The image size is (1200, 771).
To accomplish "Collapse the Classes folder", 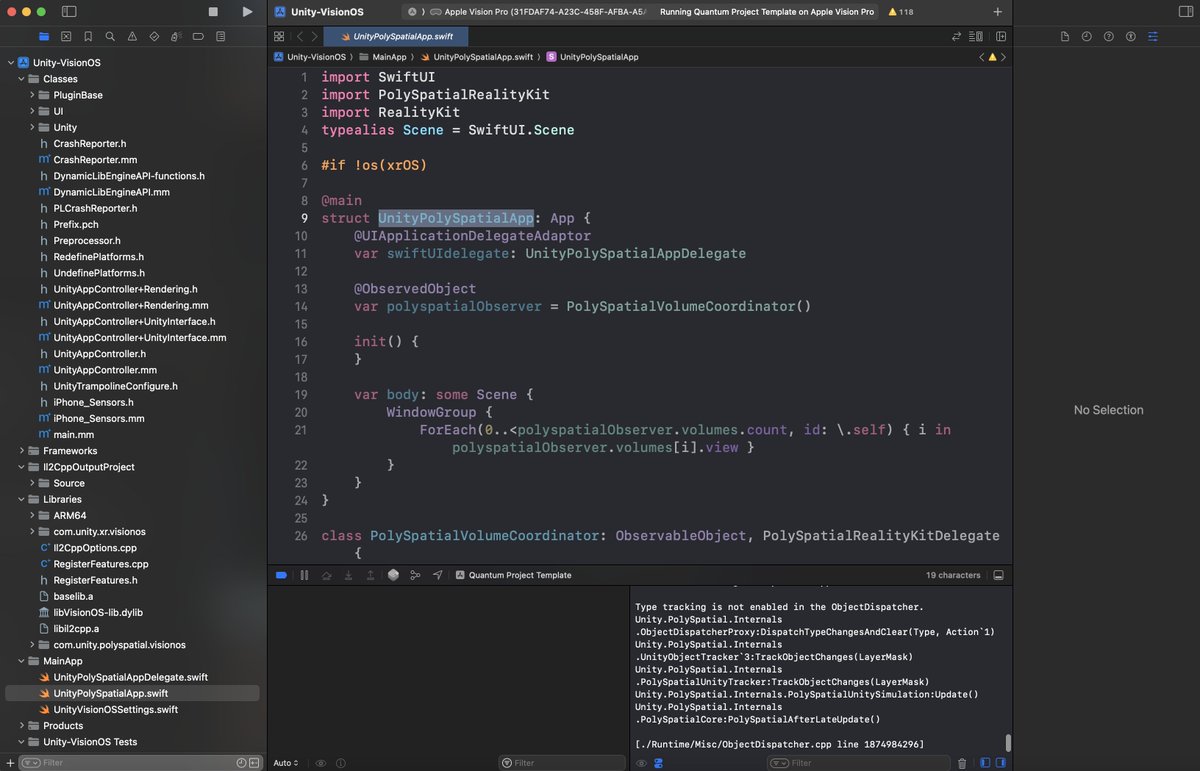I will point(21,79).
